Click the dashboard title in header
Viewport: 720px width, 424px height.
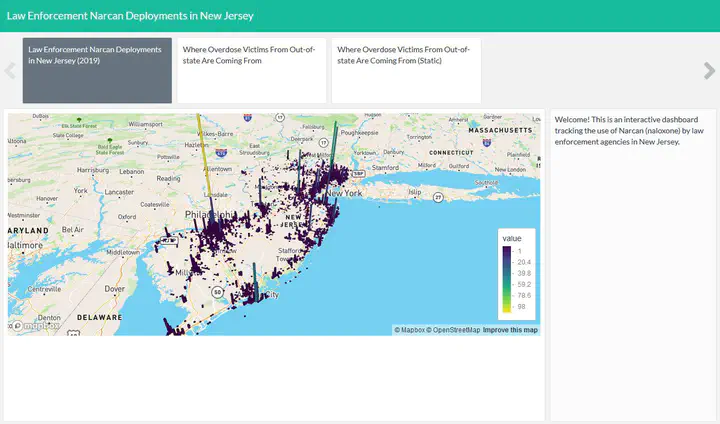(x=130, y=16)
